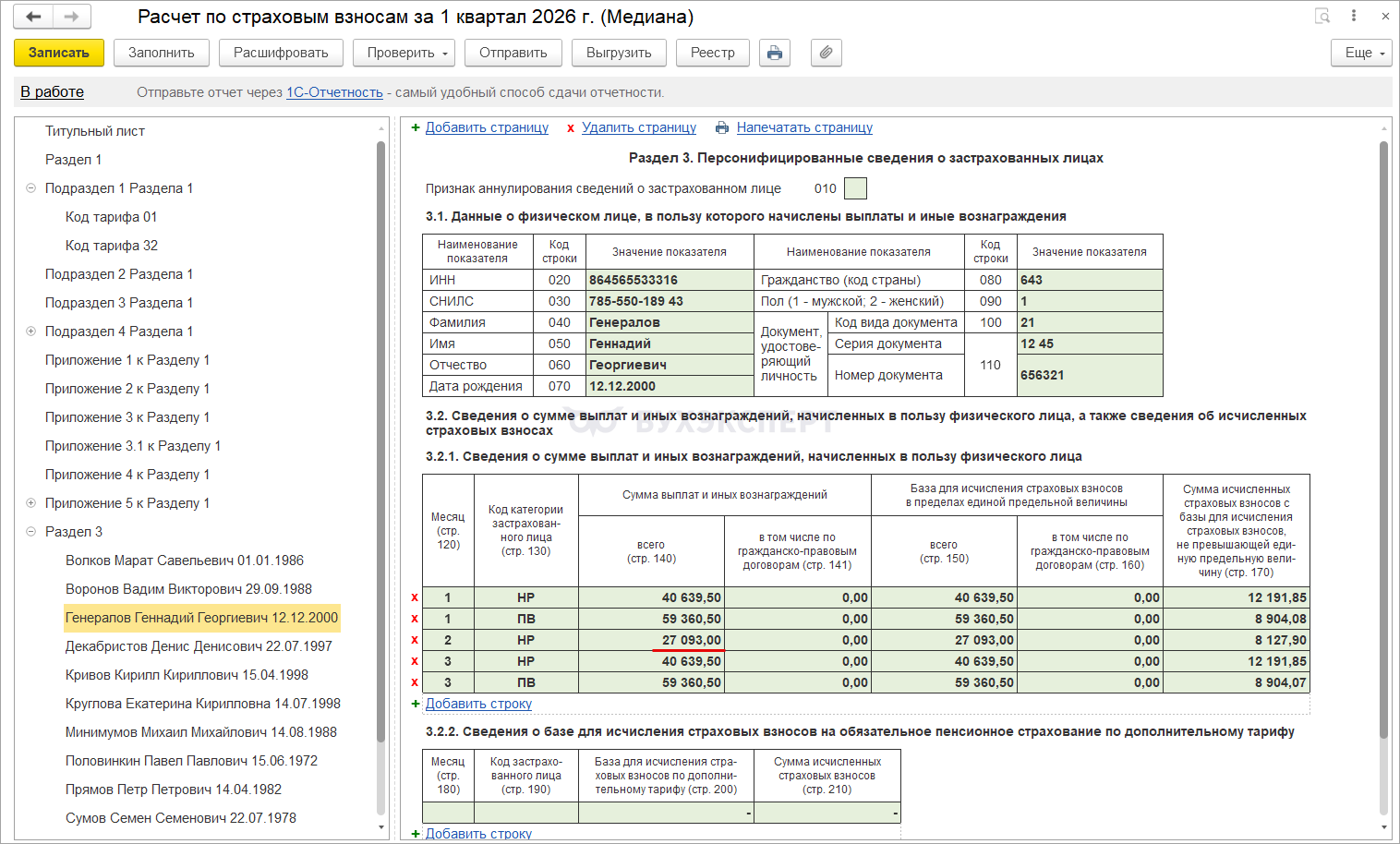Select Воронов Вадим Викторович in the list

(x=188, y=589)
